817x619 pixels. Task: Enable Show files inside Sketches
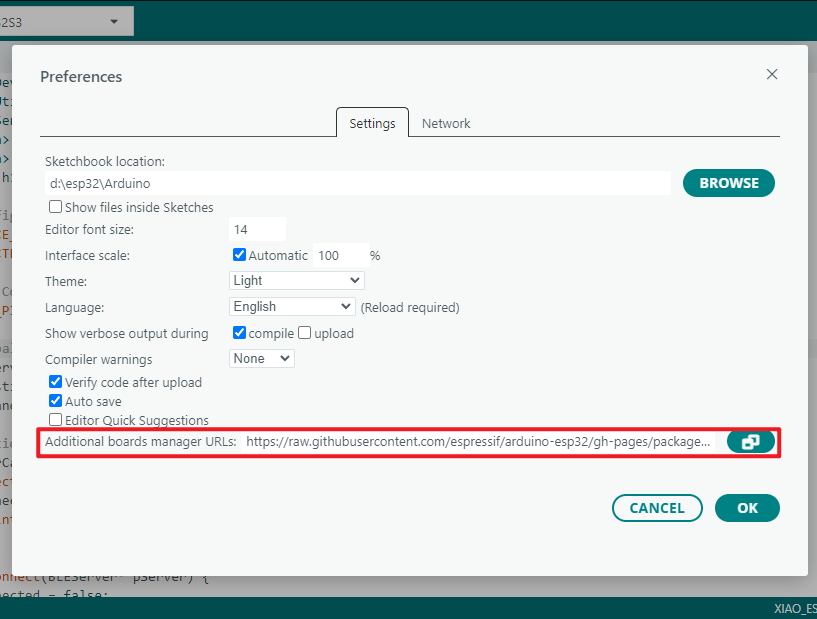[56, 207]
